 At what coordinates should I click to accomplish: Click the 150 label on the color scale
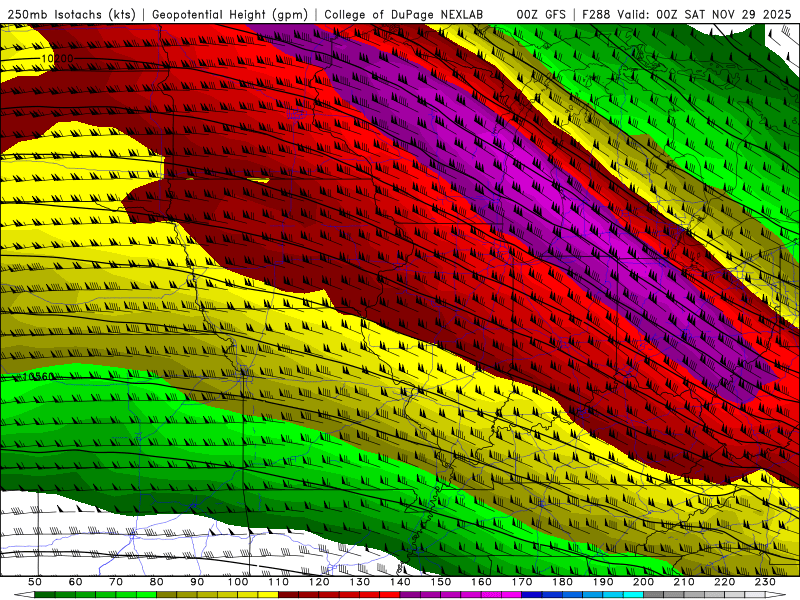coord(441,582)
